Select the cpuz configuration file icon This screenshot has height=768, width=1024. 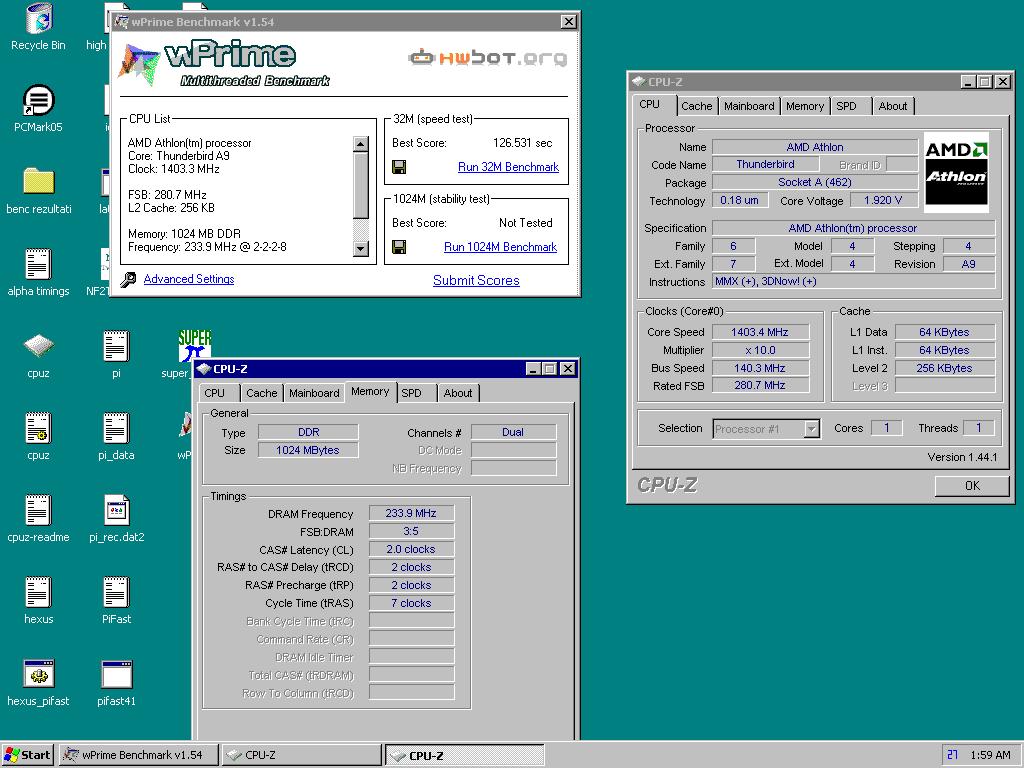pyautogui.click(x=39, y=428)
